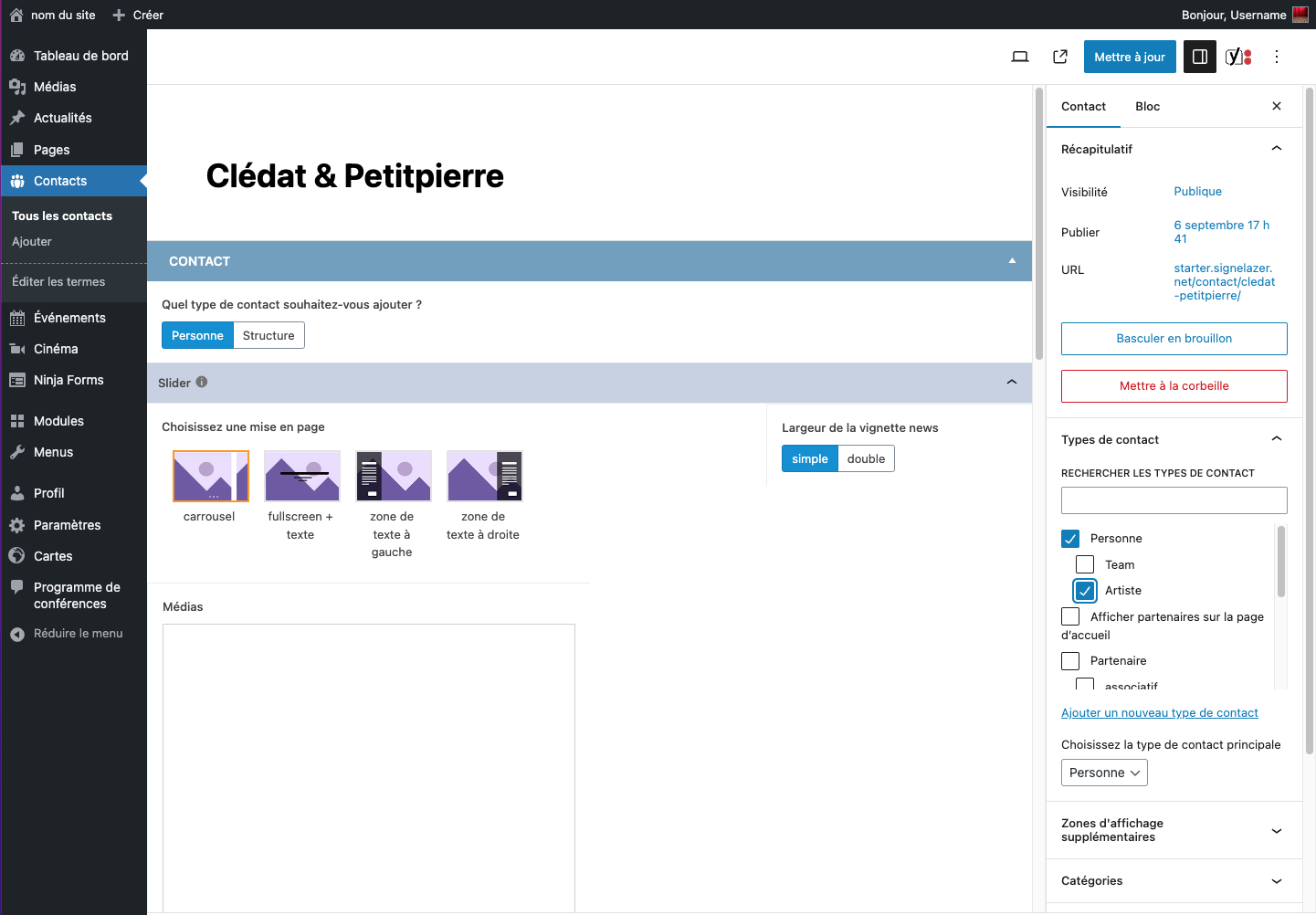
Task: Open the Ninja Forms sidebar item
Action: click(68, 380)
